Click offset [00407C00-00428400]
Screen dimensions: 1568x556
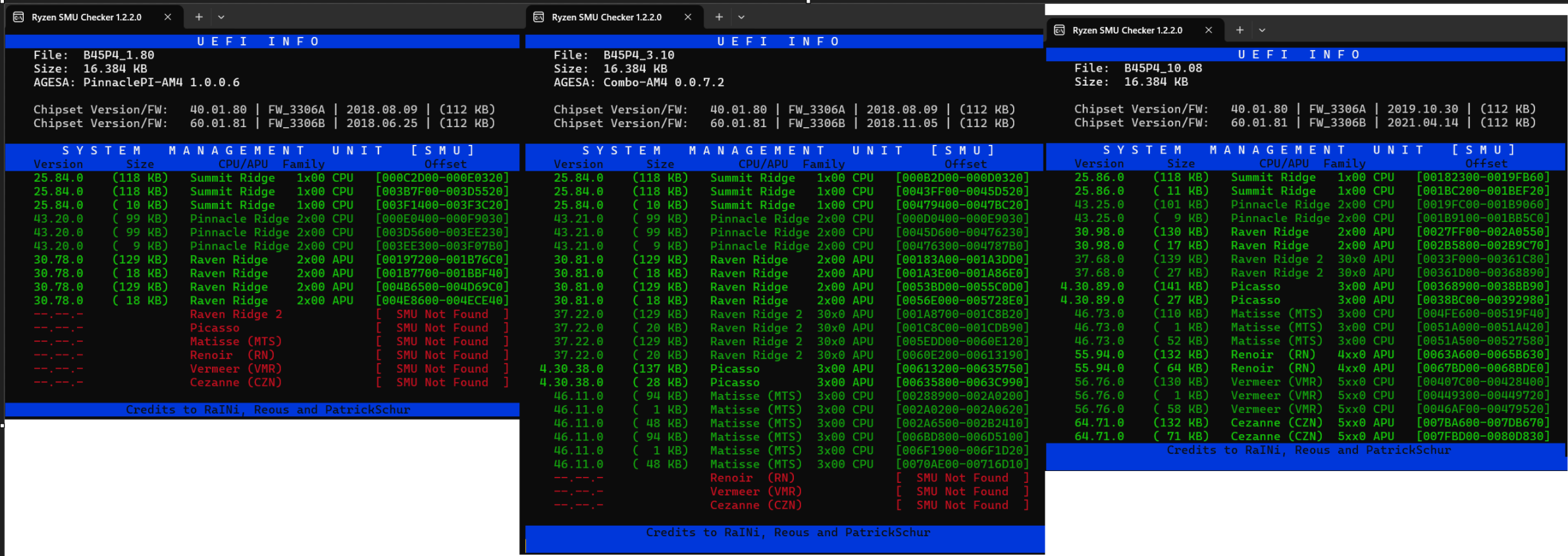[x=1483, y=383]
